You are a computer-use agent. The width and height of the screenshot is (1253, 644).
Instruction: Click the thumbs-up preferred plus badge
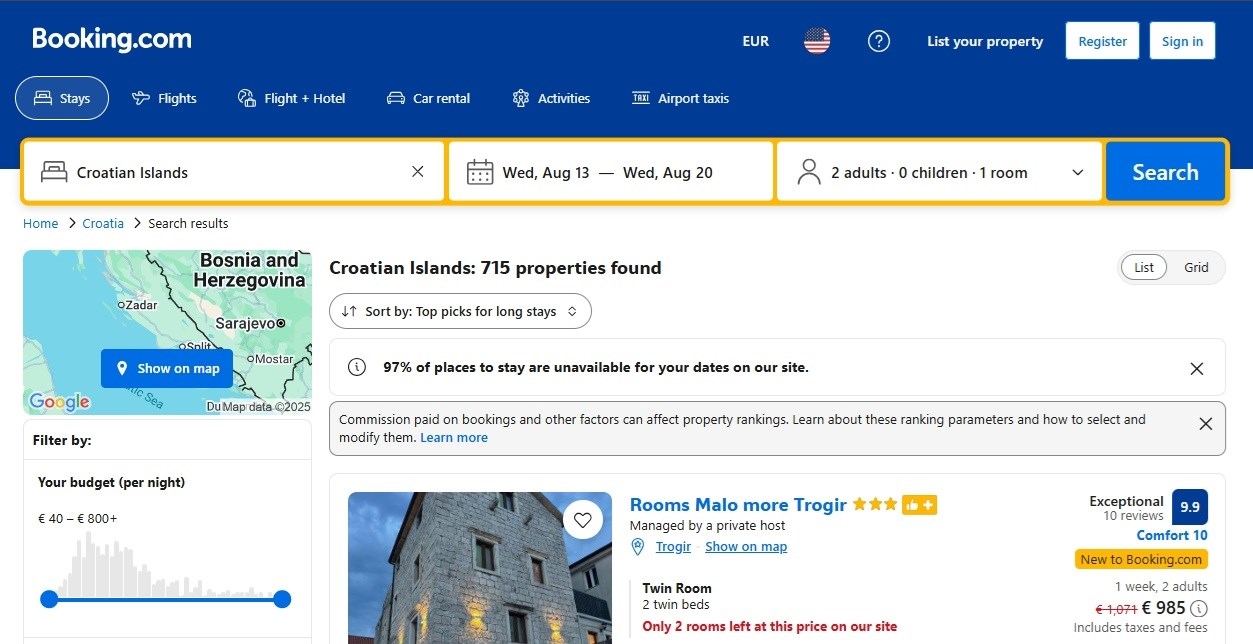(919, 505)
